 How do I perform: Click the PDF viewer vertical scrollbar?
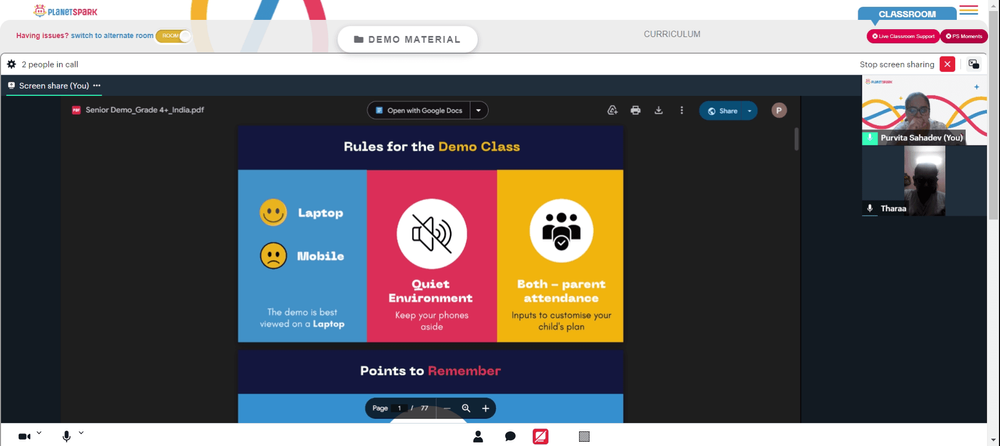click(x=797, y=138)
